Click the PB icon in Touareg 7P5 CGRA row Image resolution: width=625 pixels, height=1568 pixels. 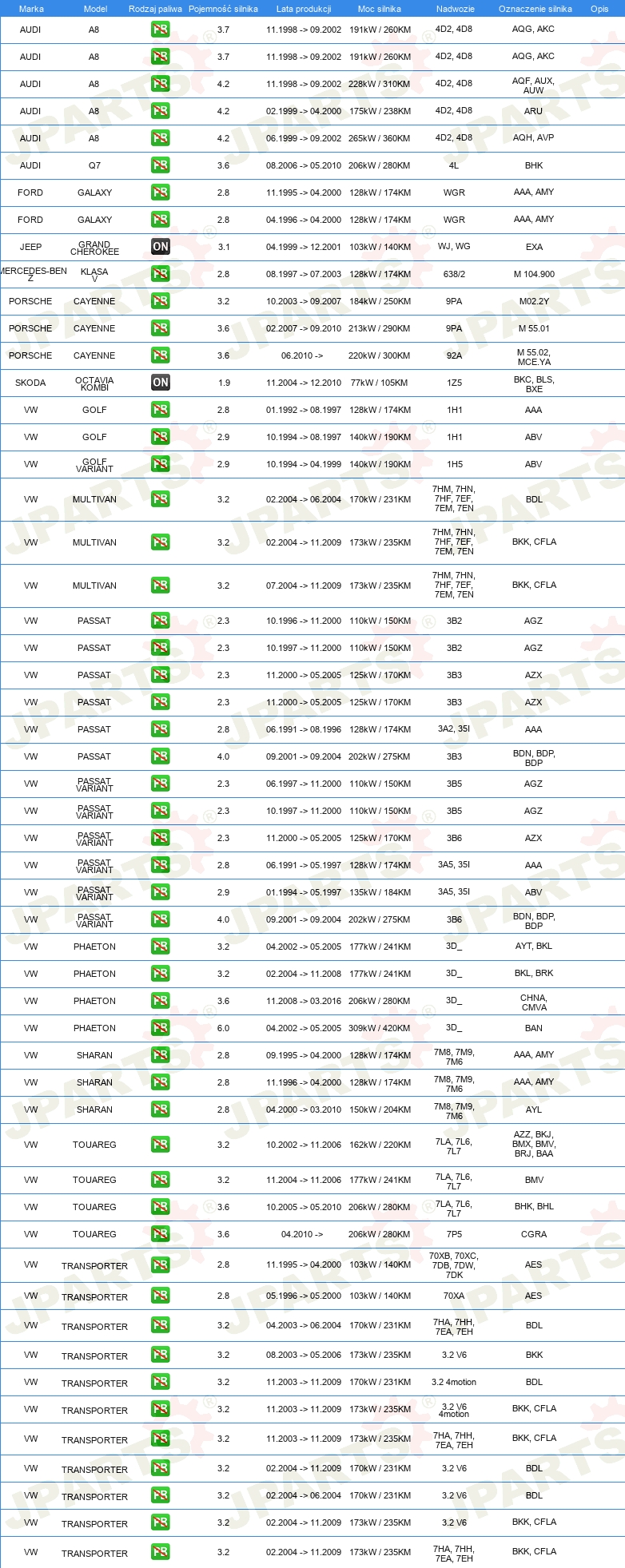(161, 1234)
